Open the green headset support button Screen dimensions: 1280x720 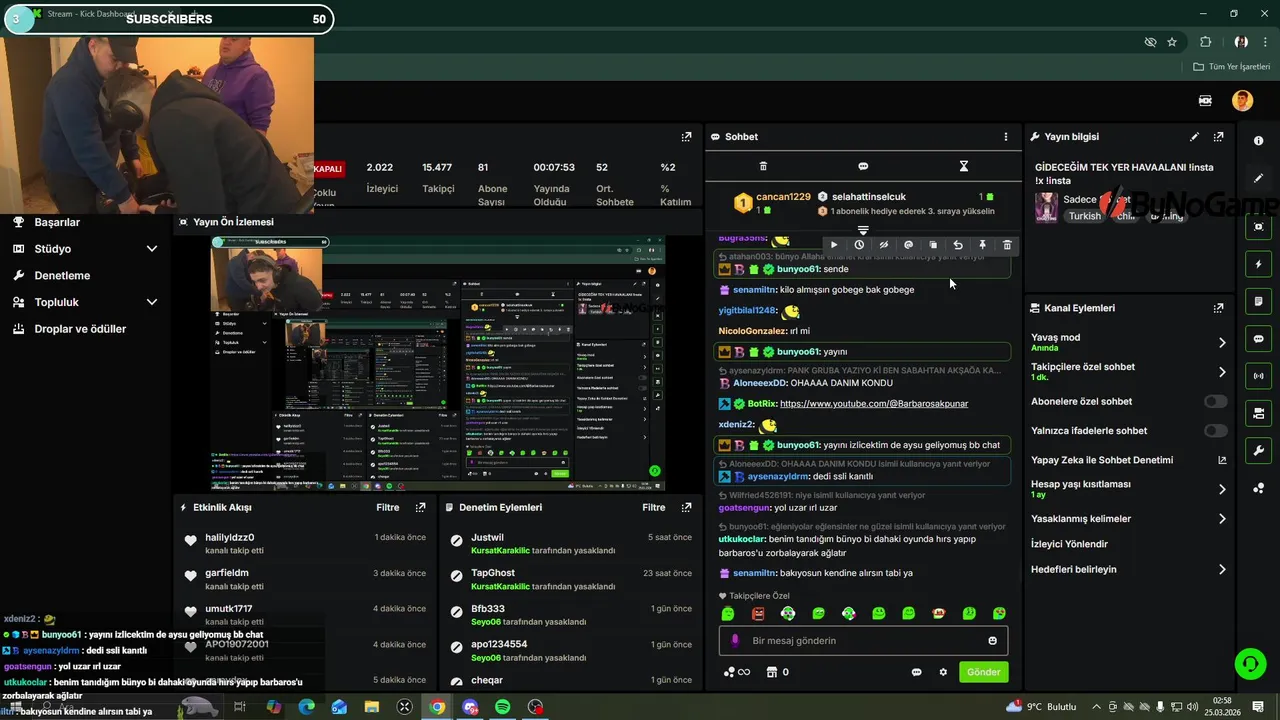tap(1249, 663)
